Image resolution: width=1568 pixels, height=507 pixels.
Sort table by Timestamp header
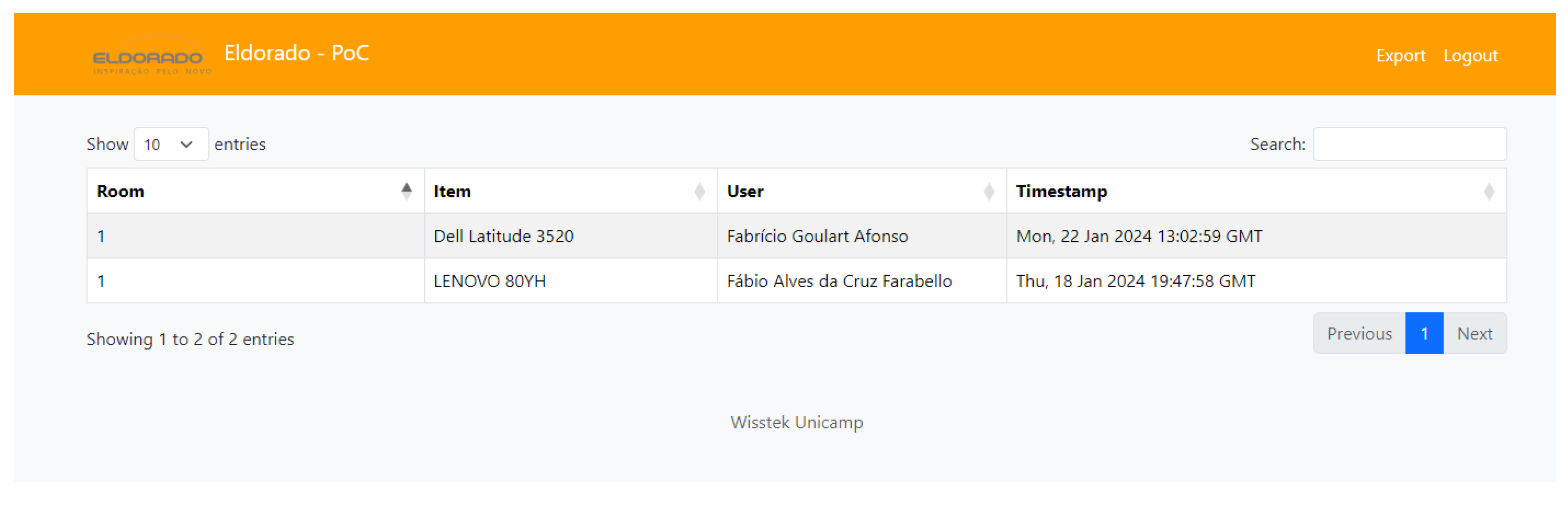[1061, 191]
